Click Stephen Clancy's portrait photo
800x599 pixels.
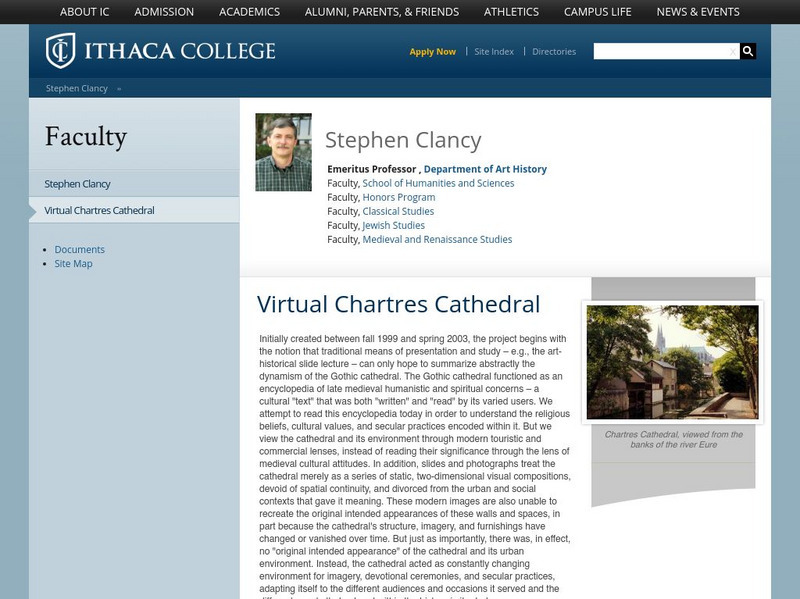coord(283,152)
